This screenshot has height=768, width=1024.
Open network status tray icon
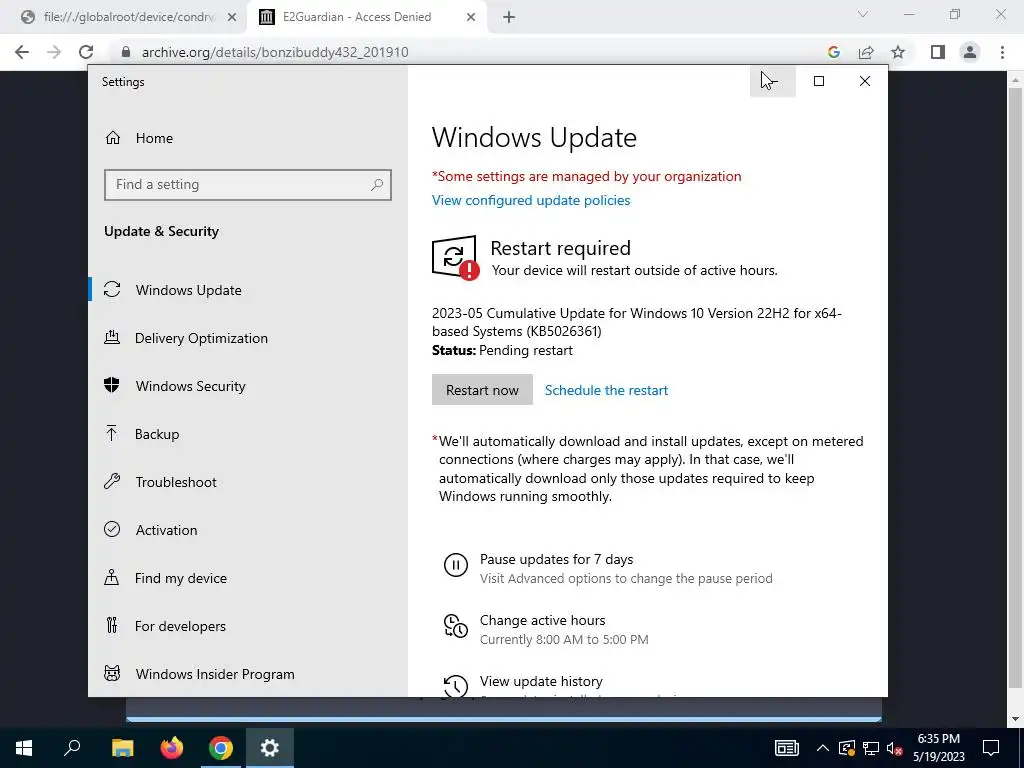(x=871, y=748)
